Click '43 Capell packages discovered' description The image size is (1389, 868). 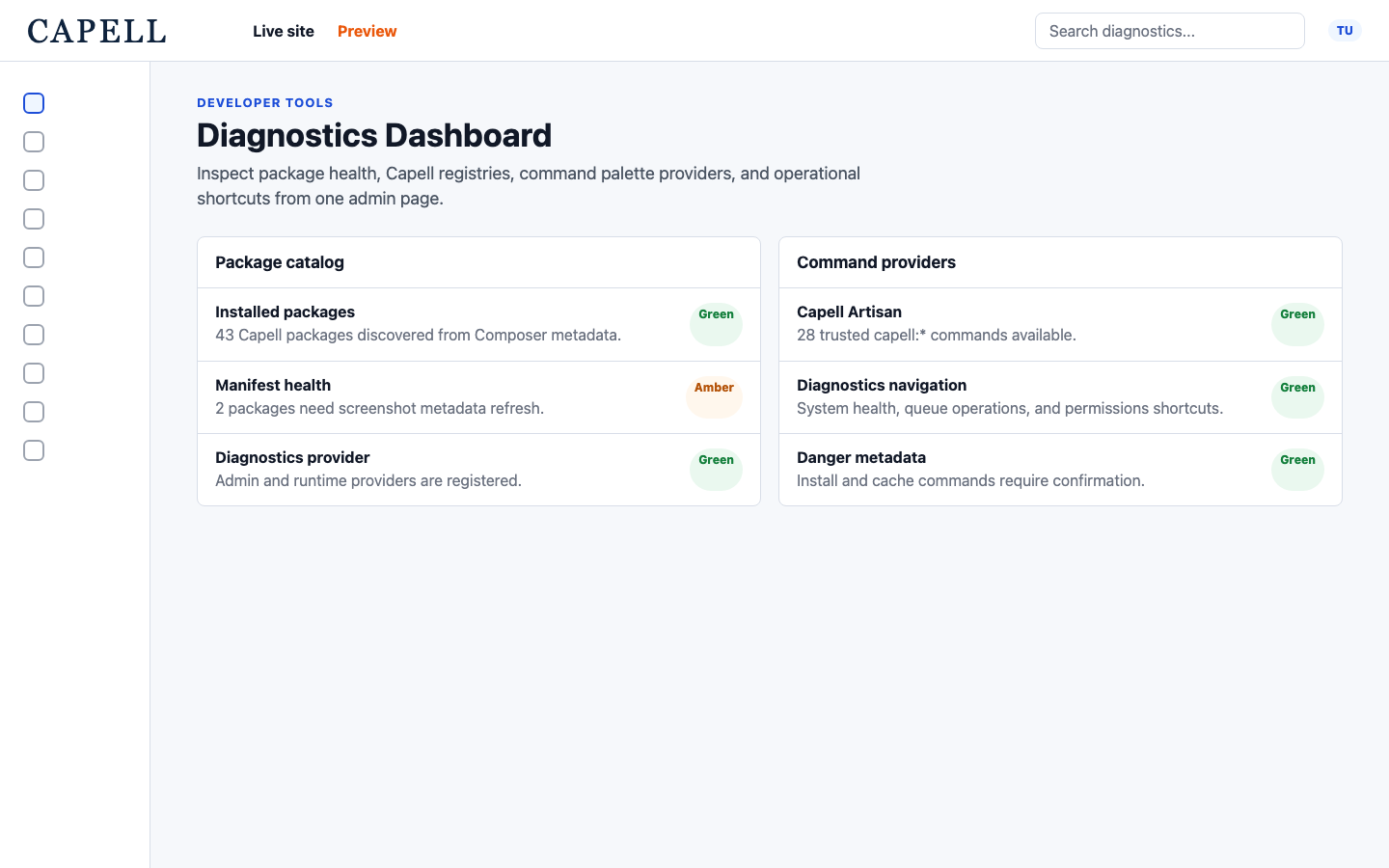pyautogui.click(x=418, y=335)
